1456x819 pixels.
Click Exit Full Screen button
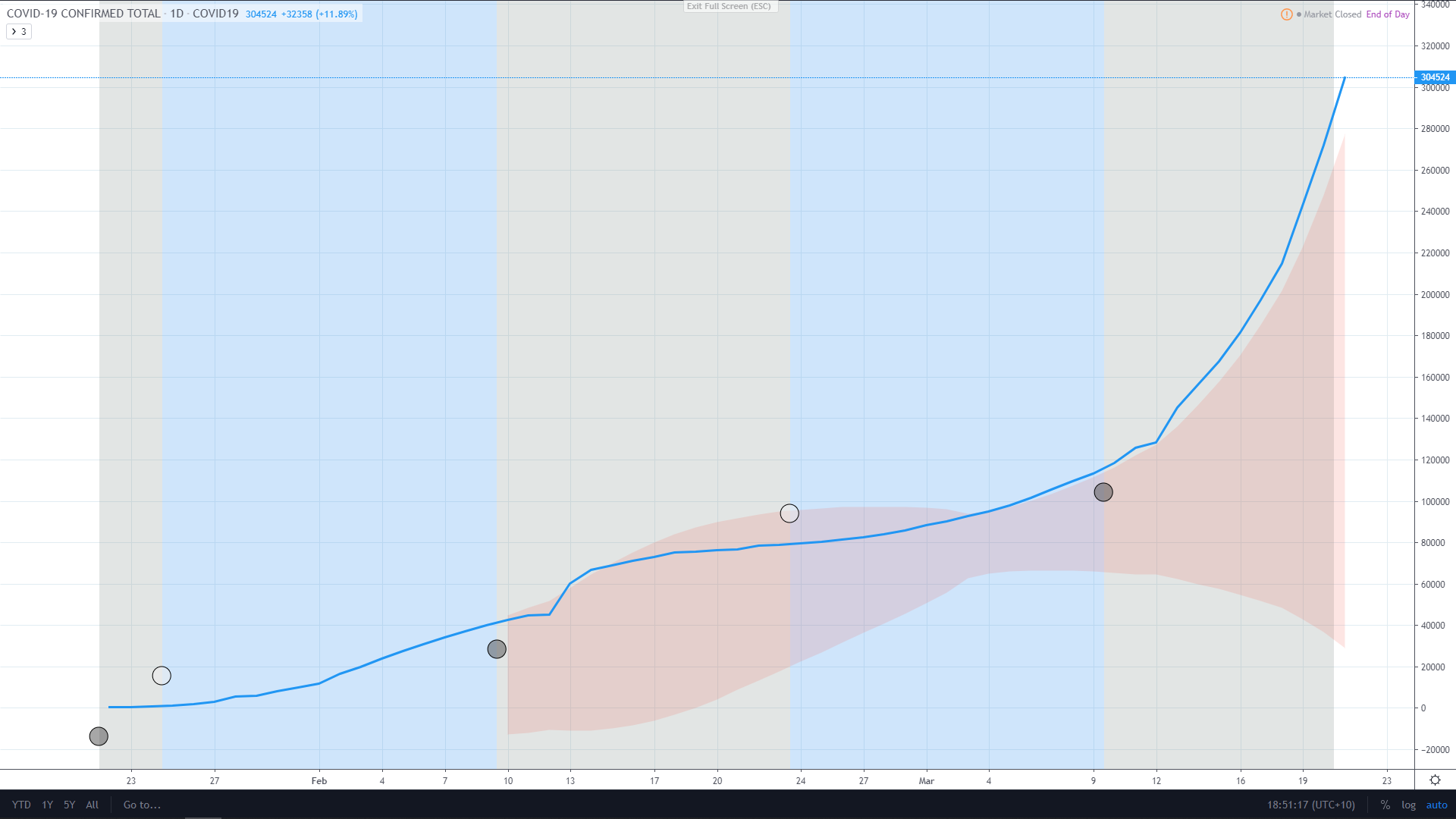729,6
